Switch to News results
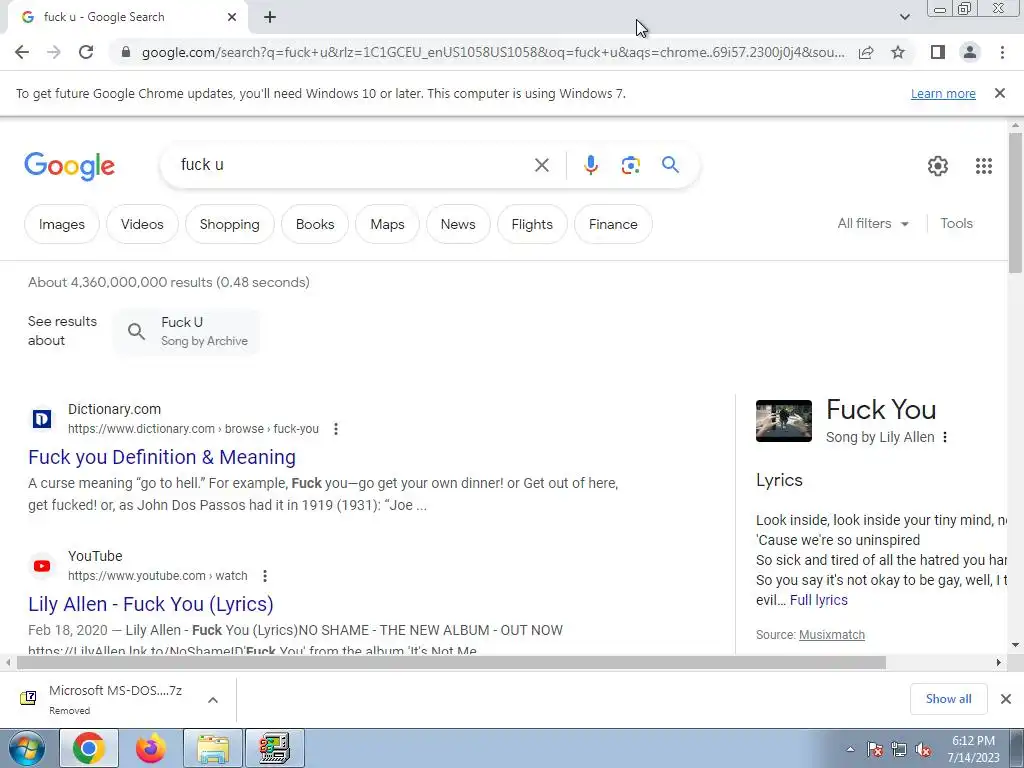Image resolution: width=1024 pixels, height=768 pixels. [x=458, y=224]
